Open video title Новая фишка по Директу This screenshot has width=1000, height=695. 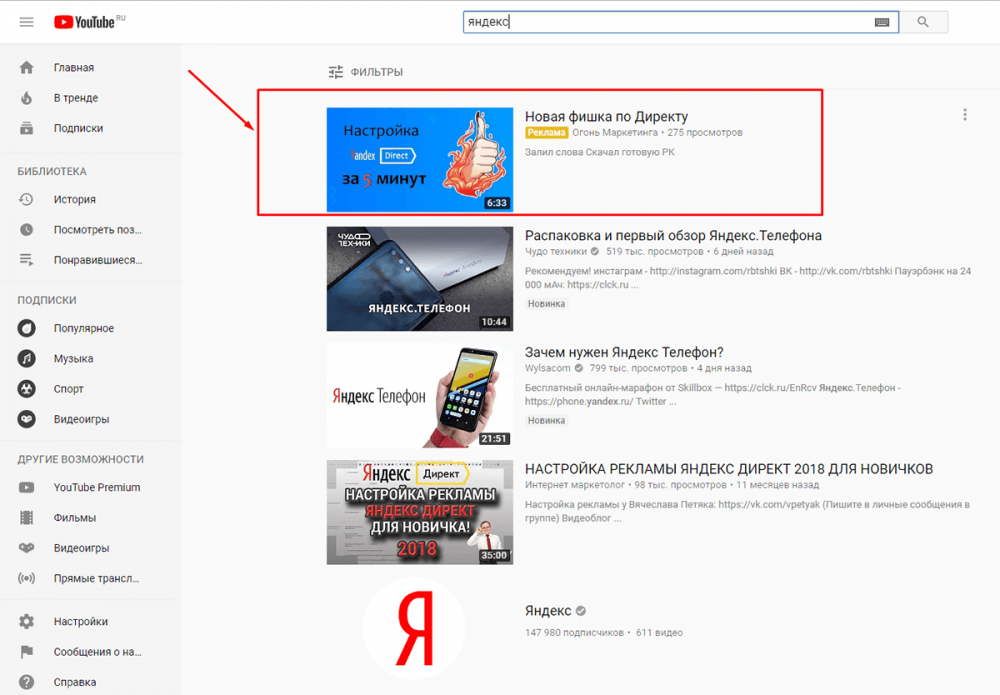pyautogui.click(x=607, y=117)
